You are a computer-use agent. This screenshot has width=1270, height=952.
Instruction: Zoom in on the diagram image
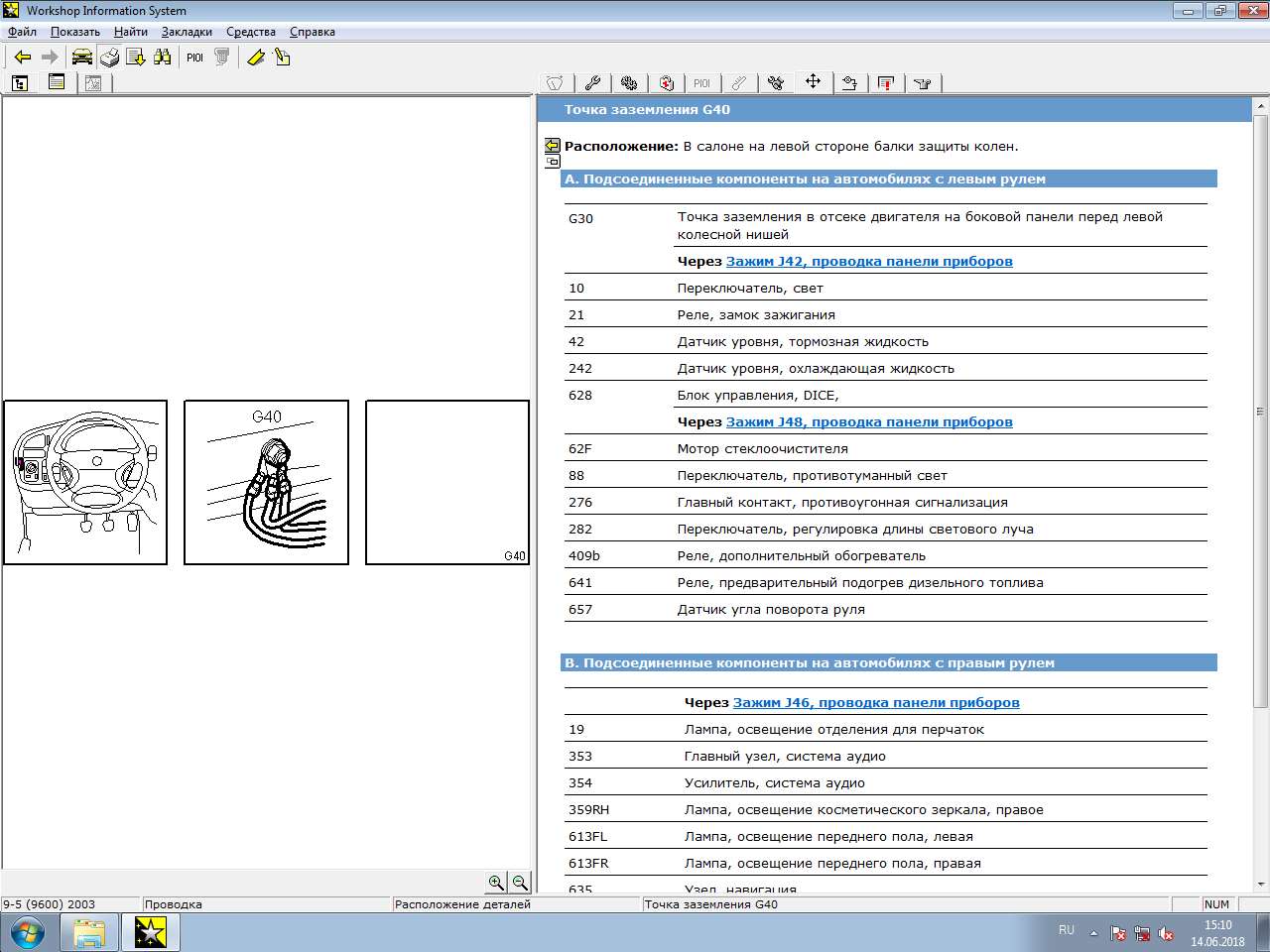tap(496, 883)
